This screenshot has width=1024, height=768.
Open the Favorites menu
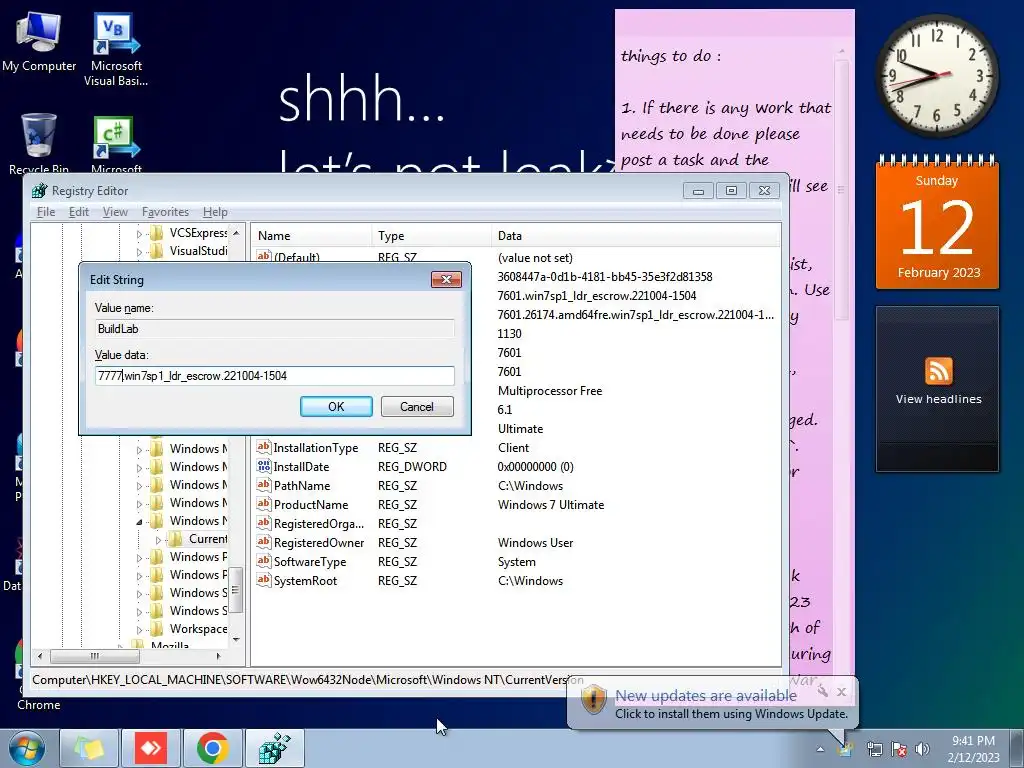[x=165, y=212]
